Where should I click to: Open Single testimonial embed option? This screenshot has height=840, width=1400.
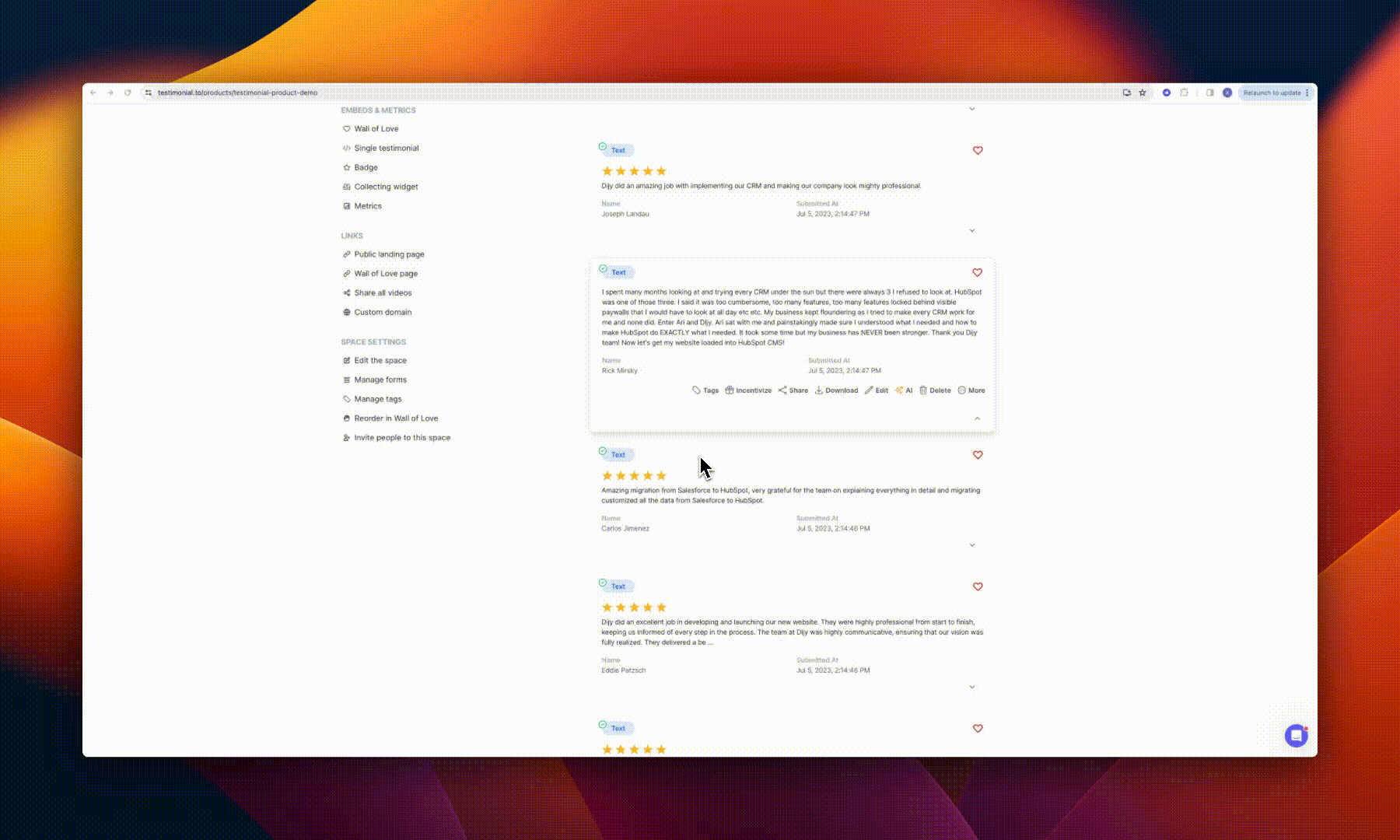click(x=381, y=149)
